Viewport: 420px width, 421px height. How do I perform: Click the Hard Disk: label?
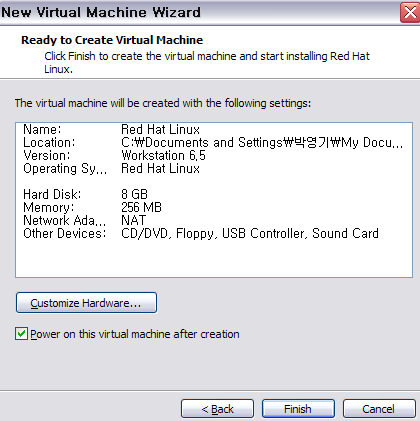click(x=52, y=194)
